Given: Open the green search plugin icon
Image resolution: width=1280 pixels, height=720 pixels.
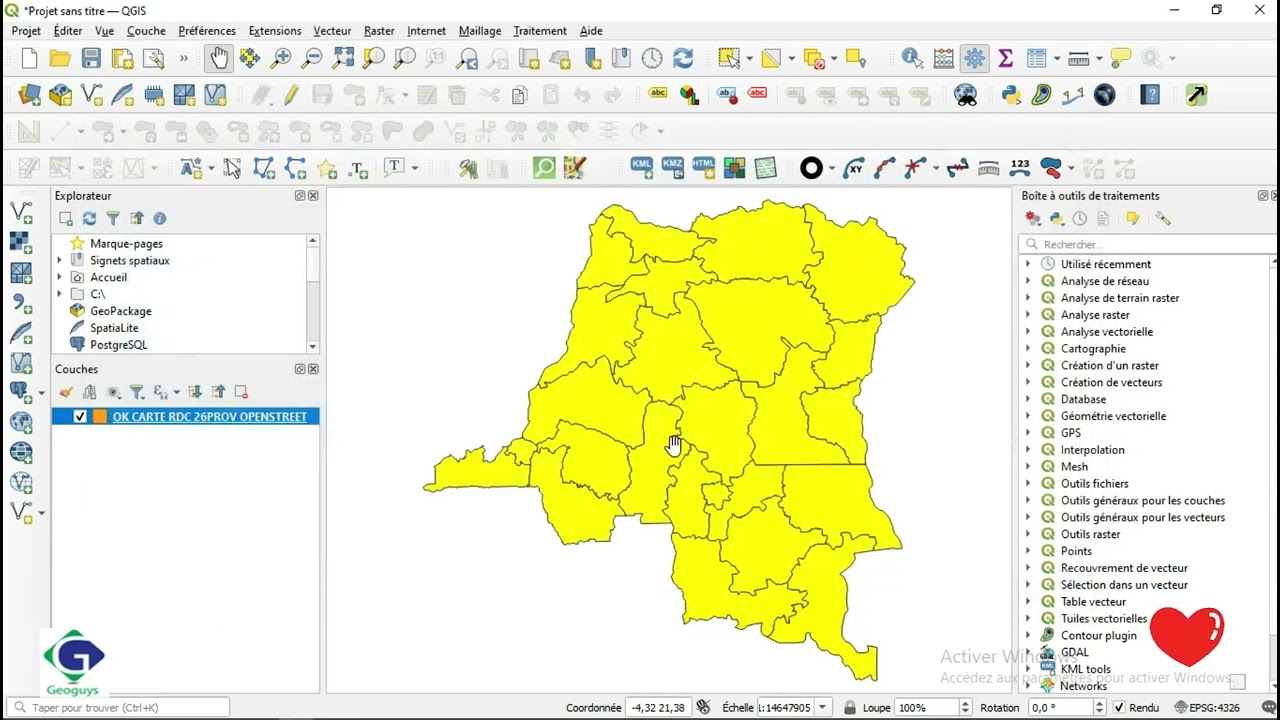Looking at the screenshot, I should point(544,168).
